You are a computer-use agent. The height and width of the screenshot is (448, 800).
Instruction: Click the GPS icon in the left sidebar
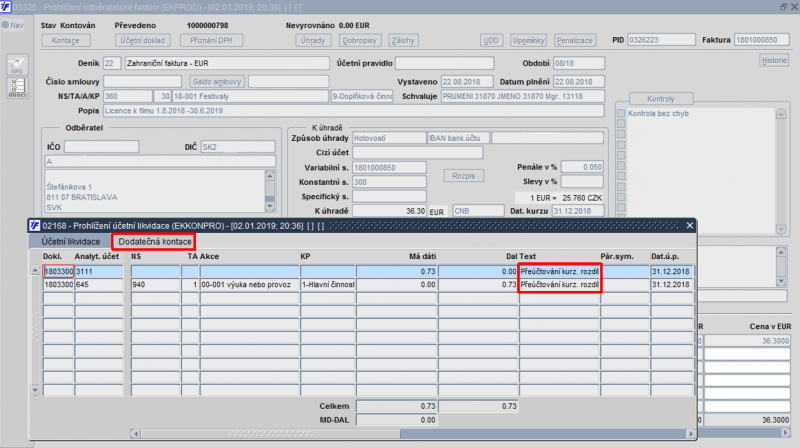(x=17, y=64)
